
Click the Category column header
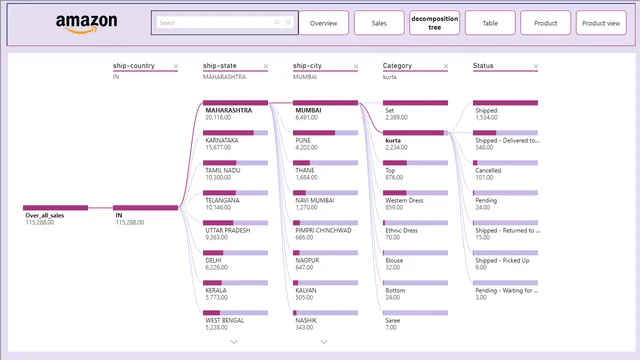pos(397,66)
